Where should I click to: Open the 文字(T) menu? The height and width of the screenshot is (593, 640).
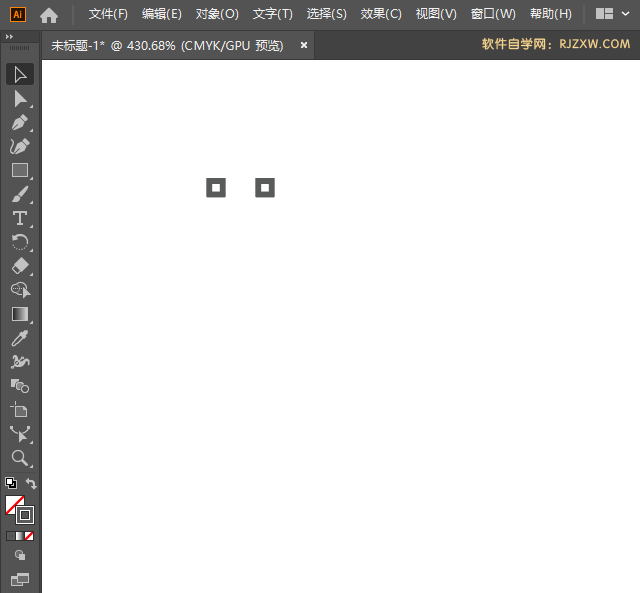(x=273, y=14)
